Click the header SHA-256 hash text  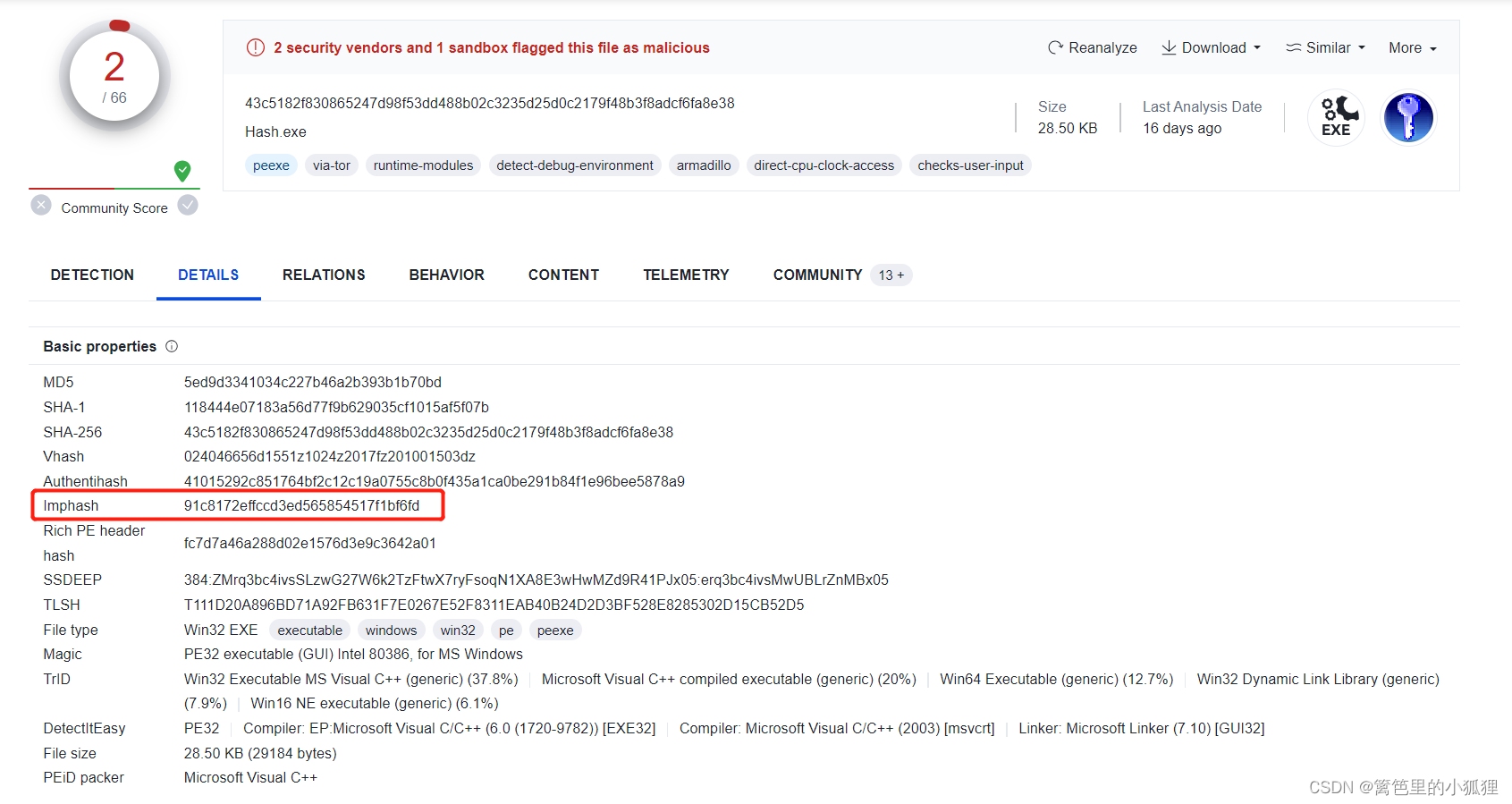490,104
